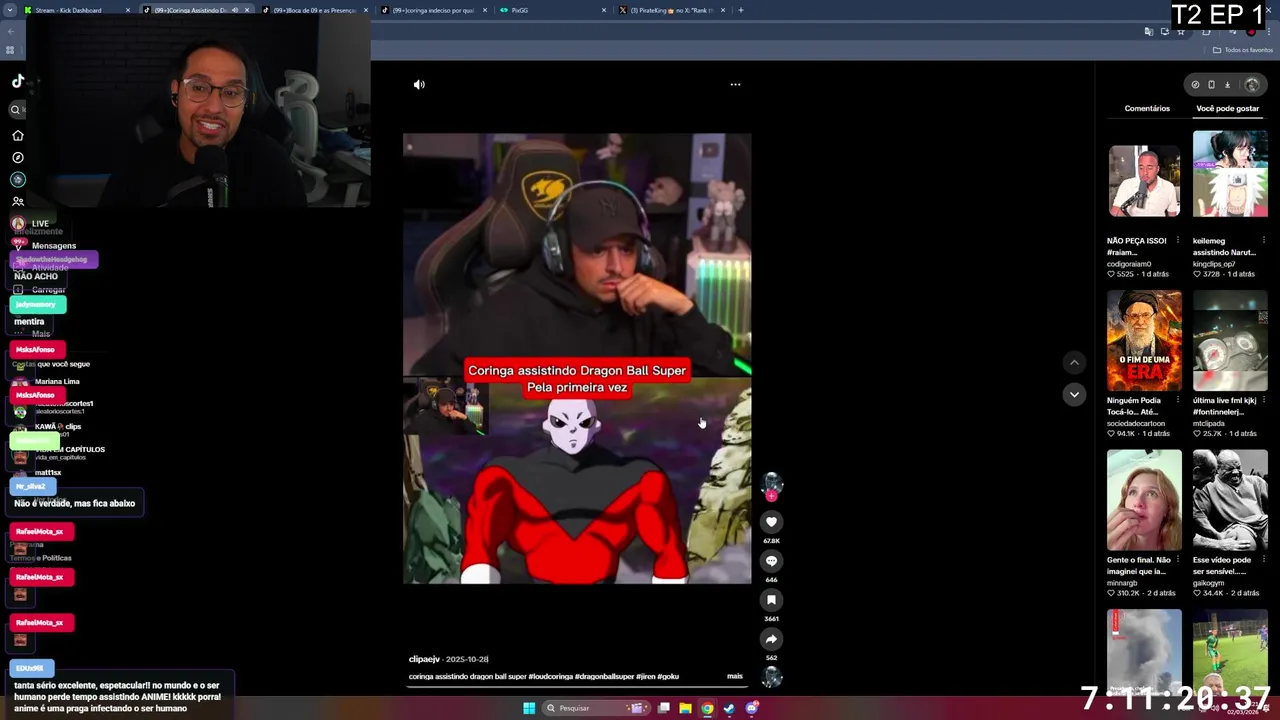
Task: Click the coins icon in the top pill
Action: [1195, 85]
